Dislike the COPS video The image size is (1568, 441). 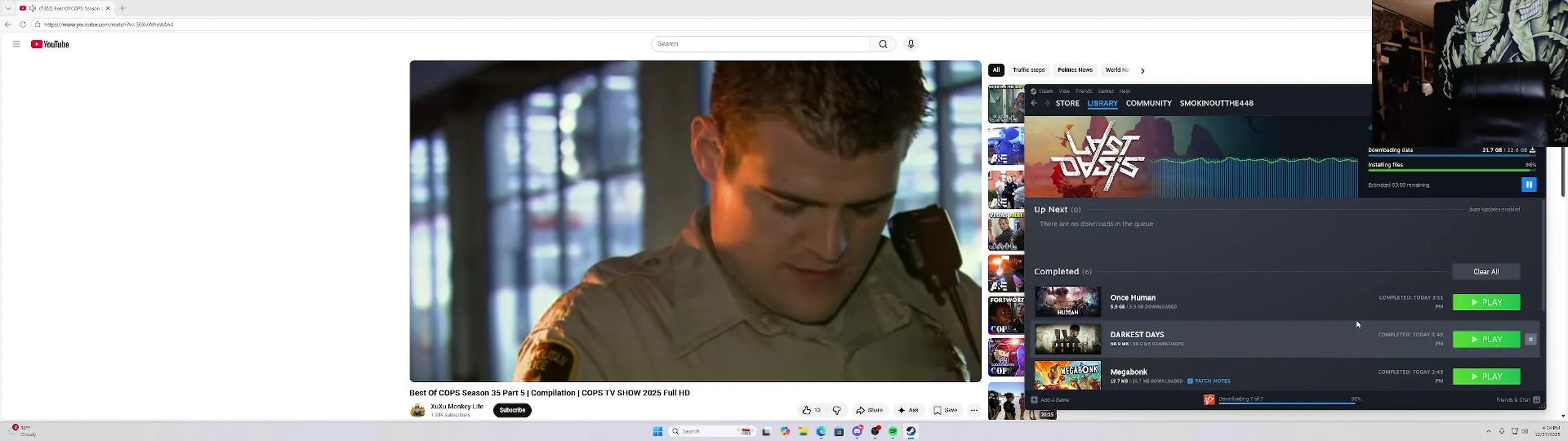pyautogui.click(x=837, y=410)
